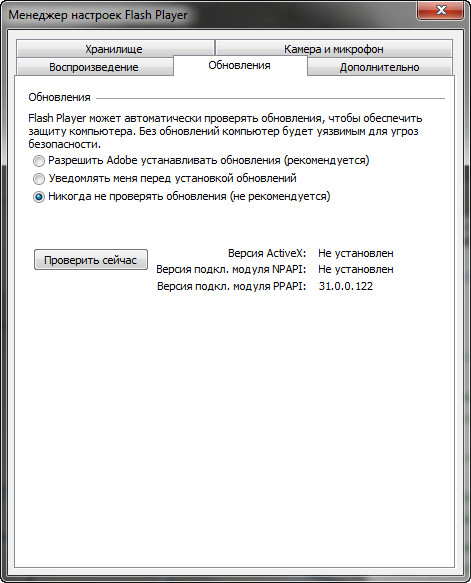
Task: Click the PPAPI version number 31.0.0.122
Action: pyautogui.click(x=346, y=286)
